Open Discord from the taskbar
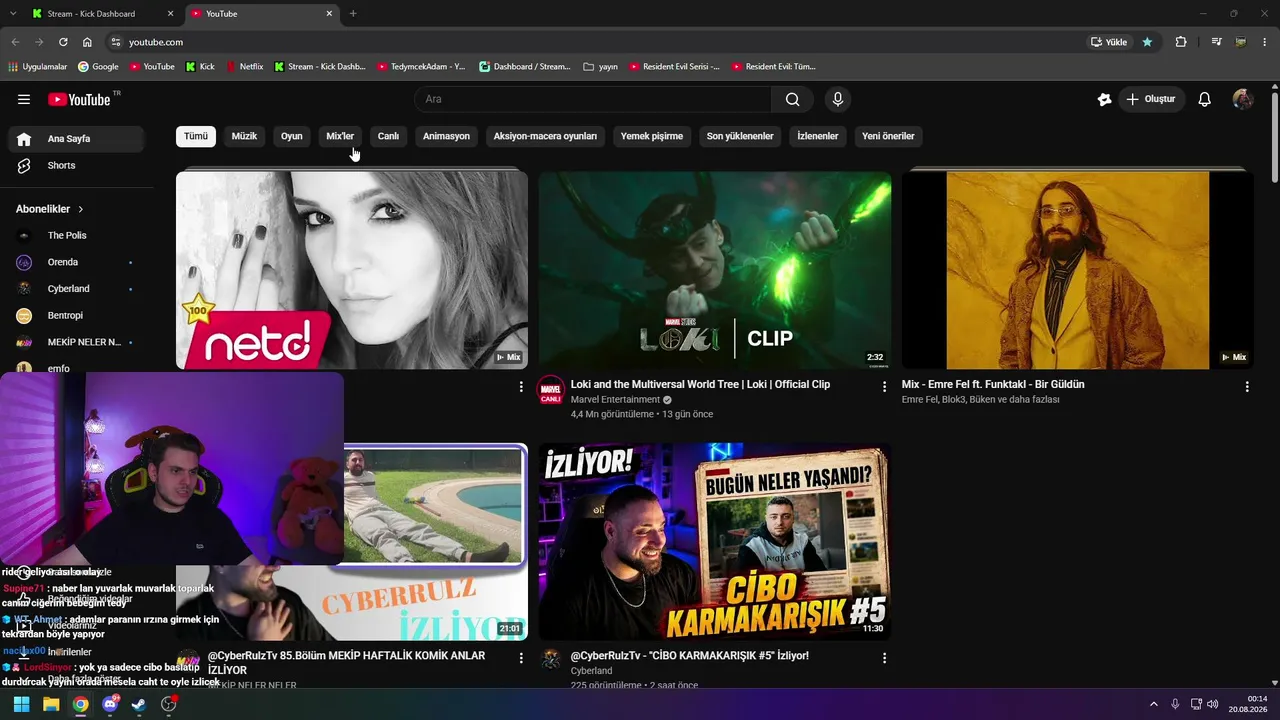Image resolution: width=1280 pixels, height=720 pixels. click(110, 704)
